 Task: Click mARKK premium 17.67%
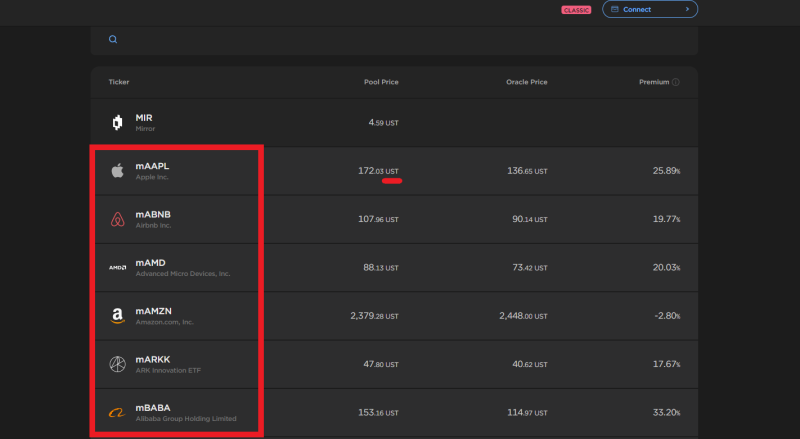(666, 364)
